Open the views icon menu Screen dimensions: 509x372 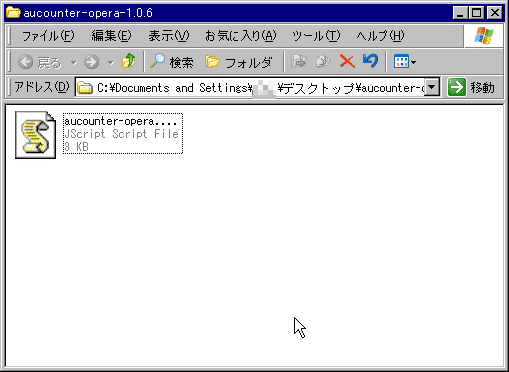(404, 62)
